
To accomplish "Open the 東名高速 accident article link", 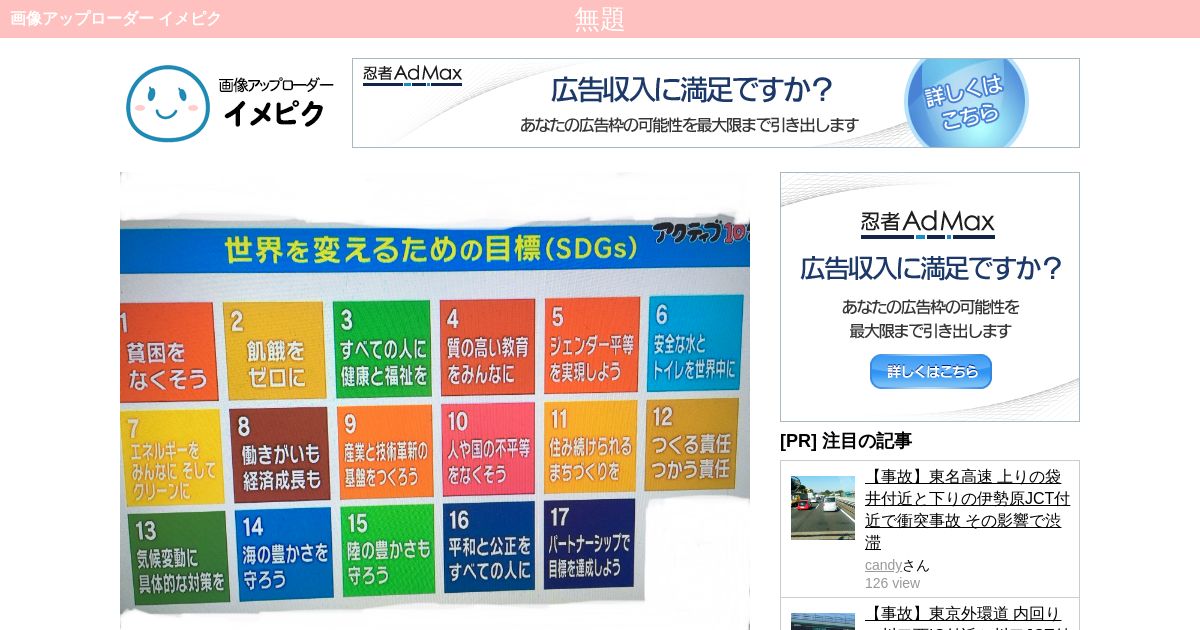I will click(x=967, y=510).
